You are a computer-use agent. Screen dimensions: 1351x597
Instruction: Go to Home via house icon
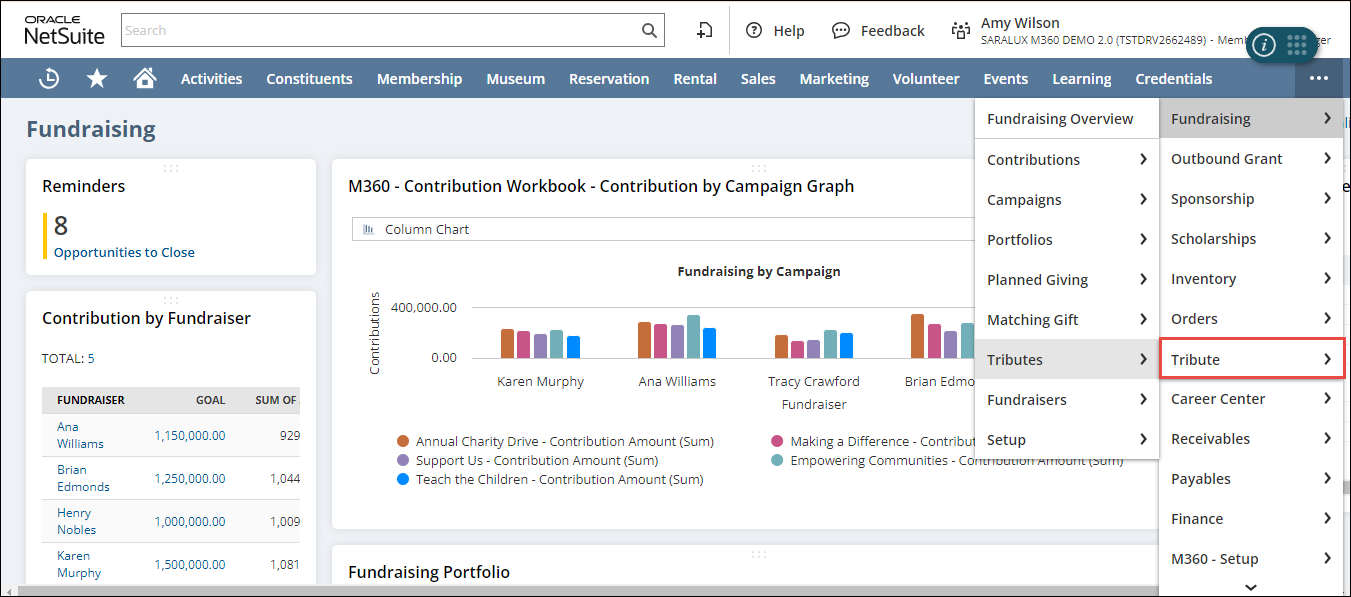click(x=145, y=78)
